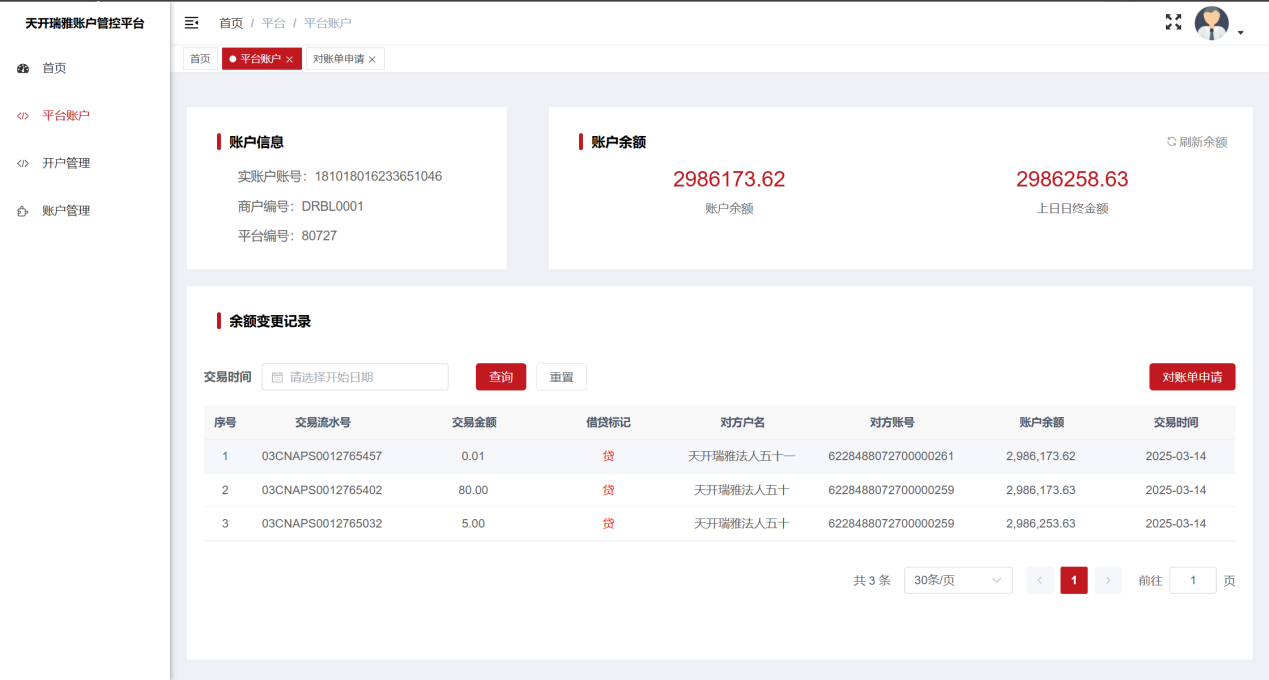The width and height of the screenshot is (1269, 680).
Task: Click the 首页 dashboard icon in sidebar
Action: click(x=23, y=69)
